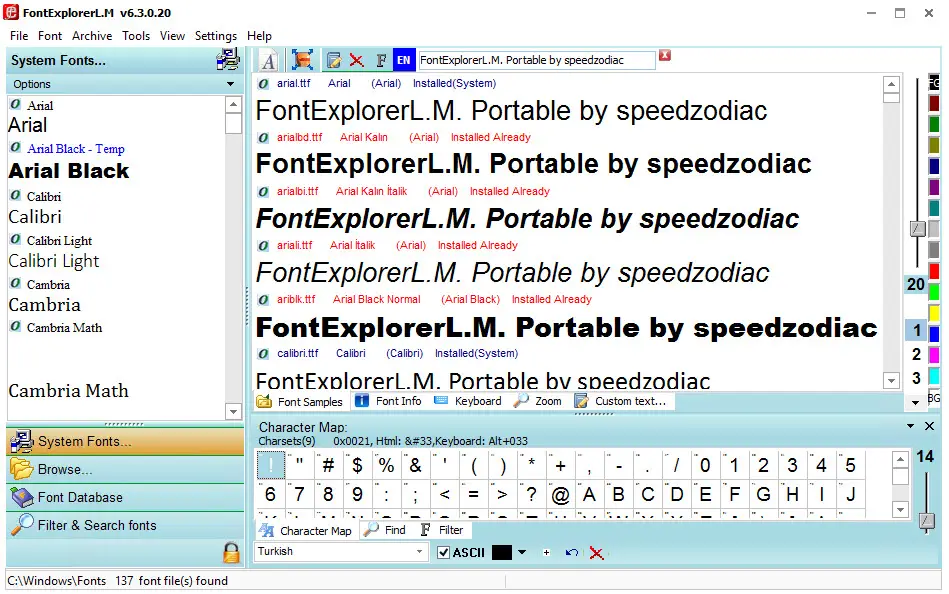
Task: Open the black color dropdown arrow
Action: click(x=521, y=552)
